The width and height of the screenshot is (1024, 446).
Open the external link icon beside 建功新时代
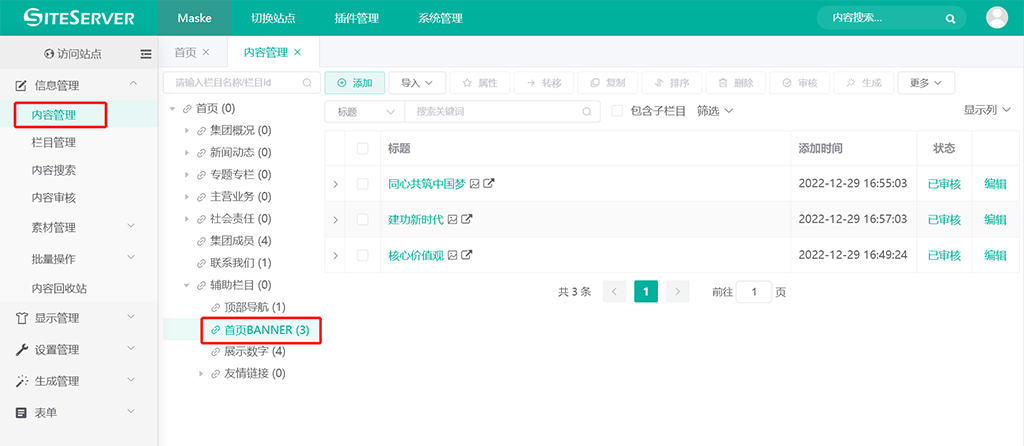(x=466, y=219)
